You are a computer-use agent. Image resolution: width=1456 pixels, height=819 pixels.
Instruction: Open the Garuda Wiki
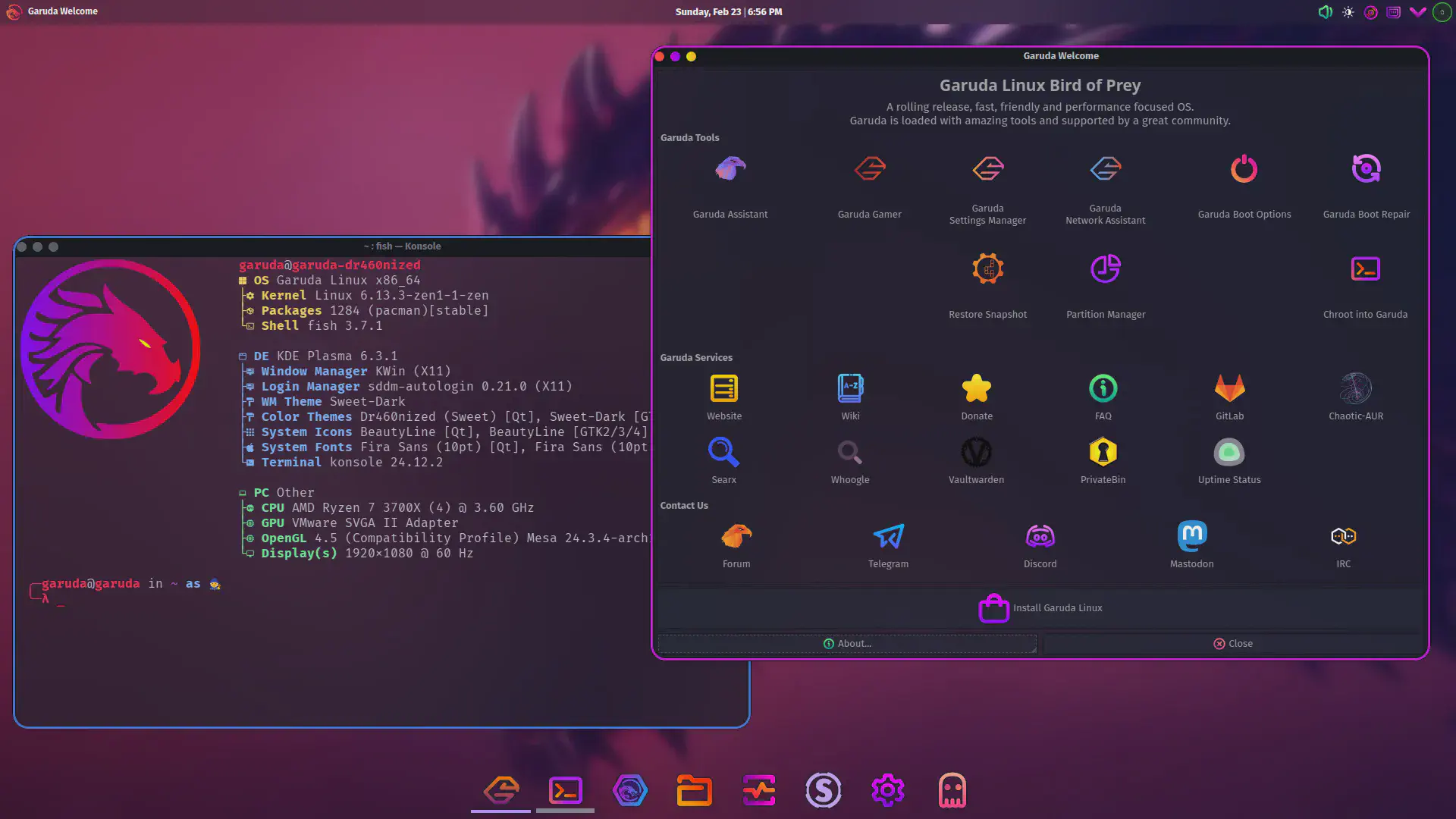click(849, 394)
